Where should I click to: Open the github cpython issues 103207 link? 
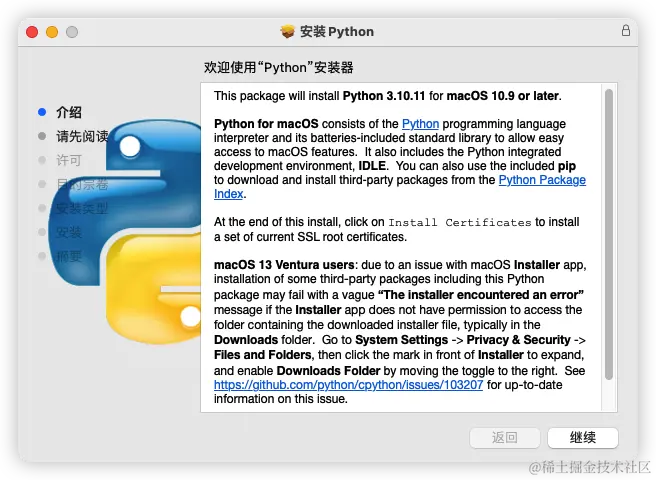[x=348, y=385]
